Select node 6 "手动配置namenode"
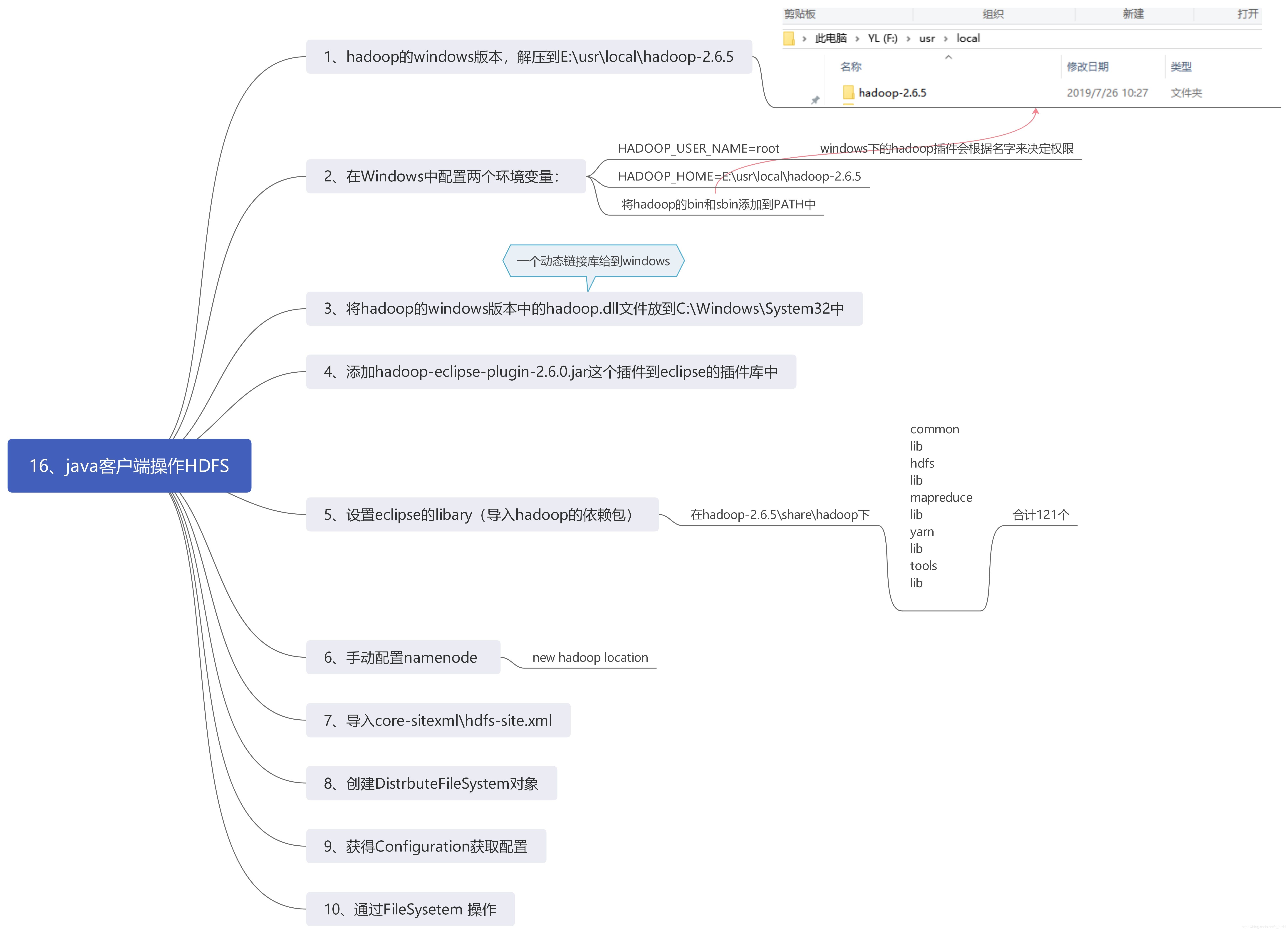 (x=403, y=657)
